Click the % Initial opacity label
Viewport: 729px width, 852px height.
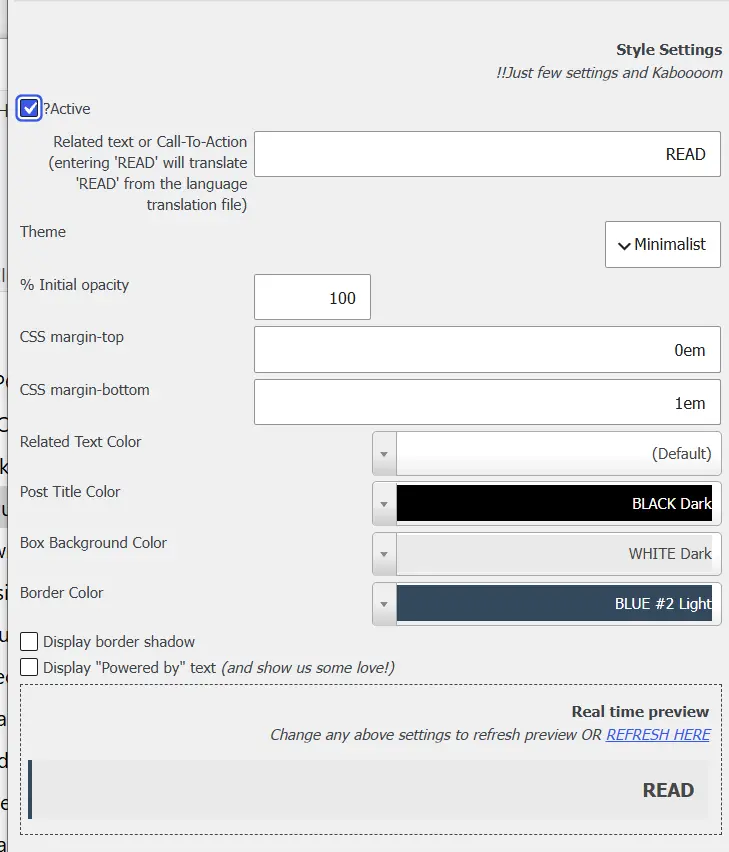pyautogui.click(x=74, y=285)
